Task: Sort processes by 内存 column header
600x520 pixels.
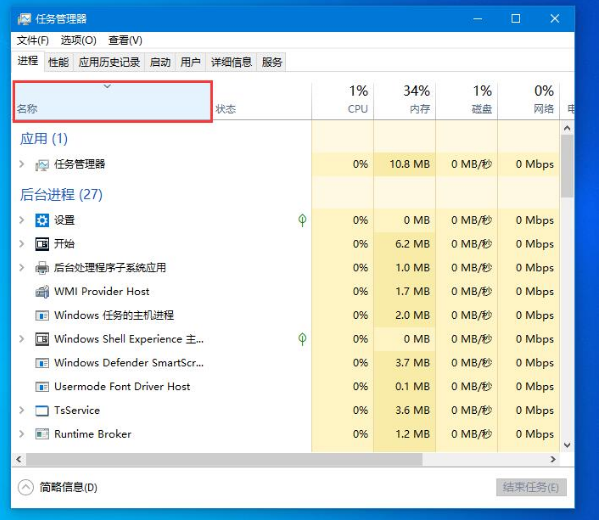Action: 406,99
